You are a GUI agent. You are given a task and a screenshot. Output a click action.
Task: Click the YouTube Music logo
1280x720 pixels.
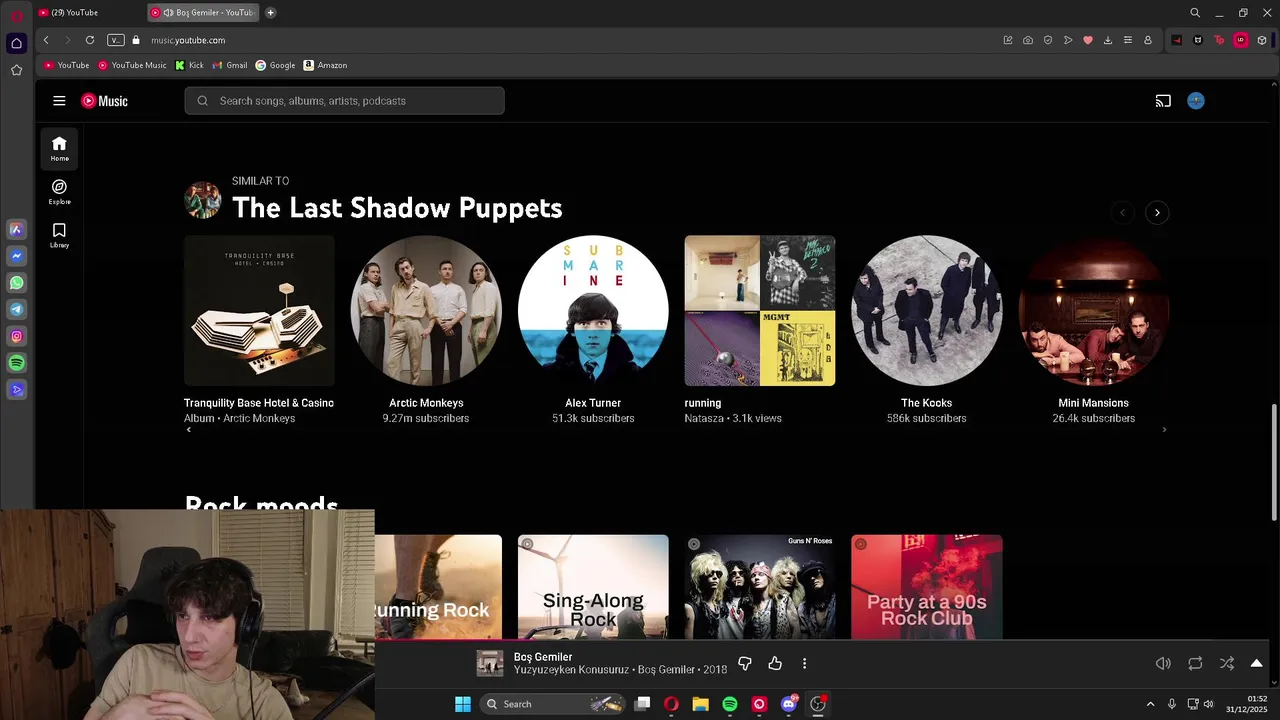pos(104,101)
